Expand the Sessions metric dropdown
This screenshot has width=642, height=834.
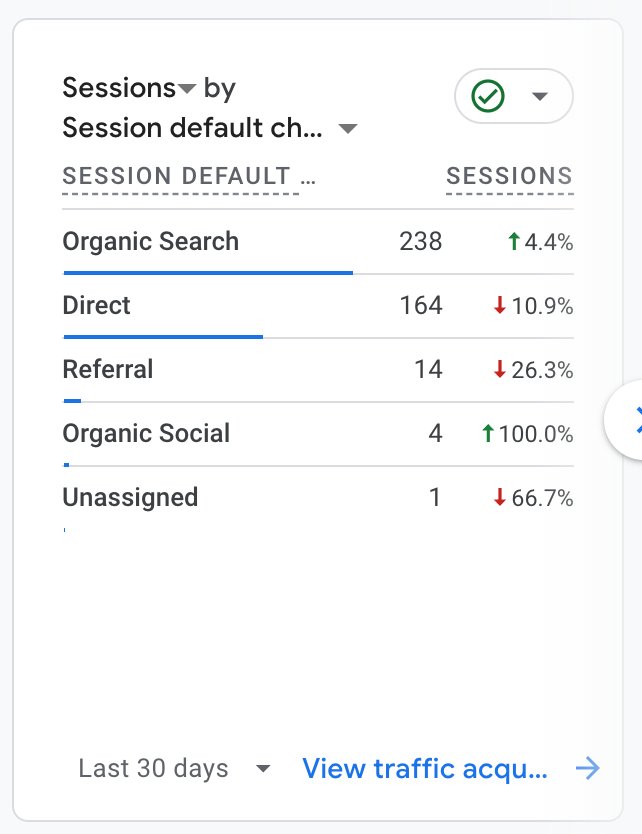pos(187,90)
